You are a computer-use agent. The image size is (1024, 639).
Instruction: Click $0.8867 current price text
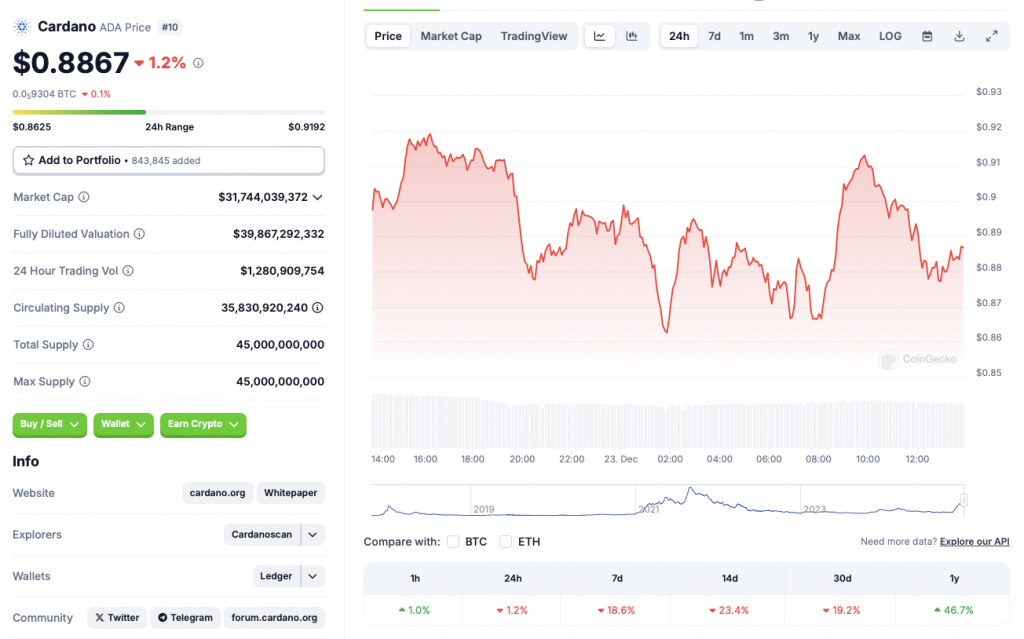coord(71,63)
